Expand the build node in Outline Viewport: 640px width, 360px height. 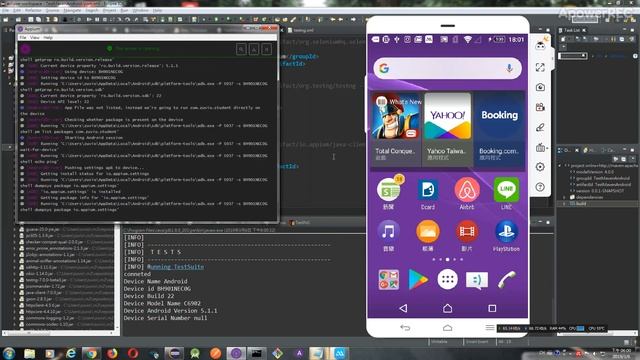tap(565, 203)
